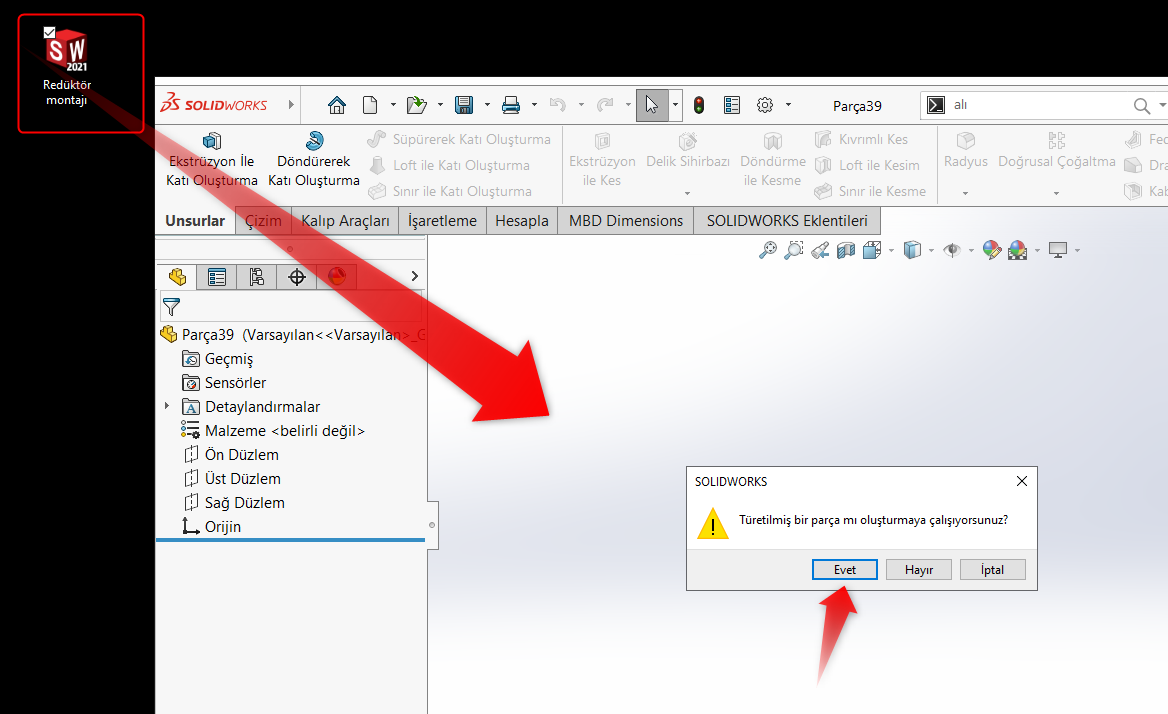The height and width of the screenshot is (714, 1168).
Task: Click the View Settings monitor icon
Action: click(x=1058, y=250)
